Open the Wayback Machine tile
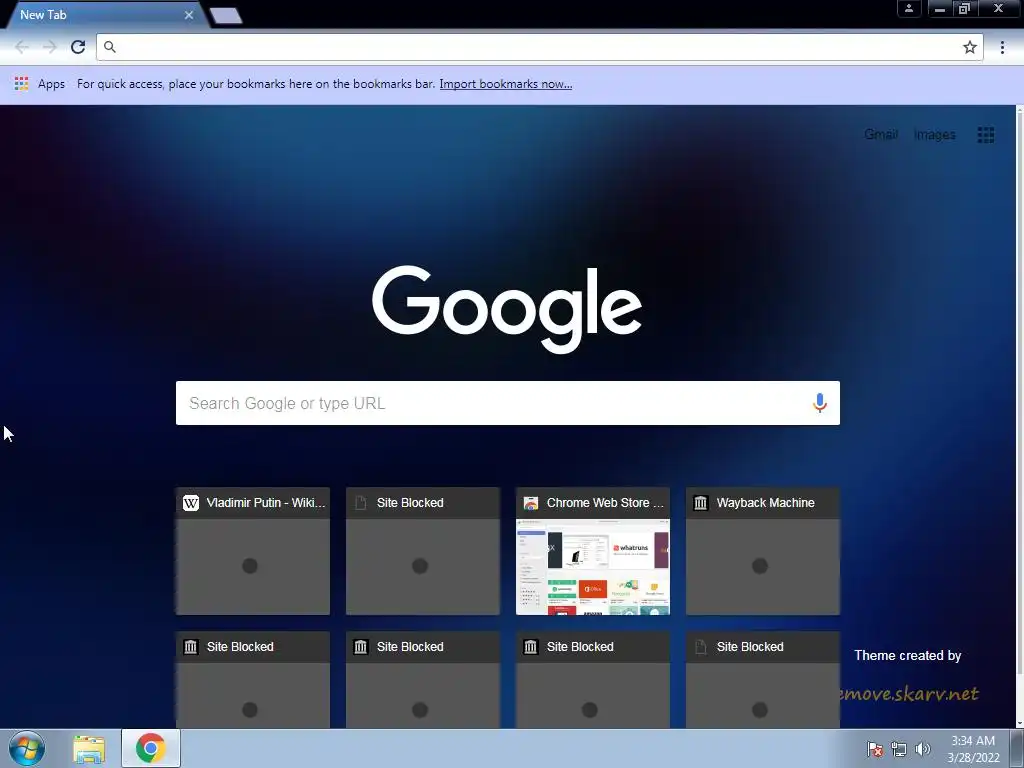This screenshot has width=1024, height=768. pyautogui.click(x=763, y=551)
